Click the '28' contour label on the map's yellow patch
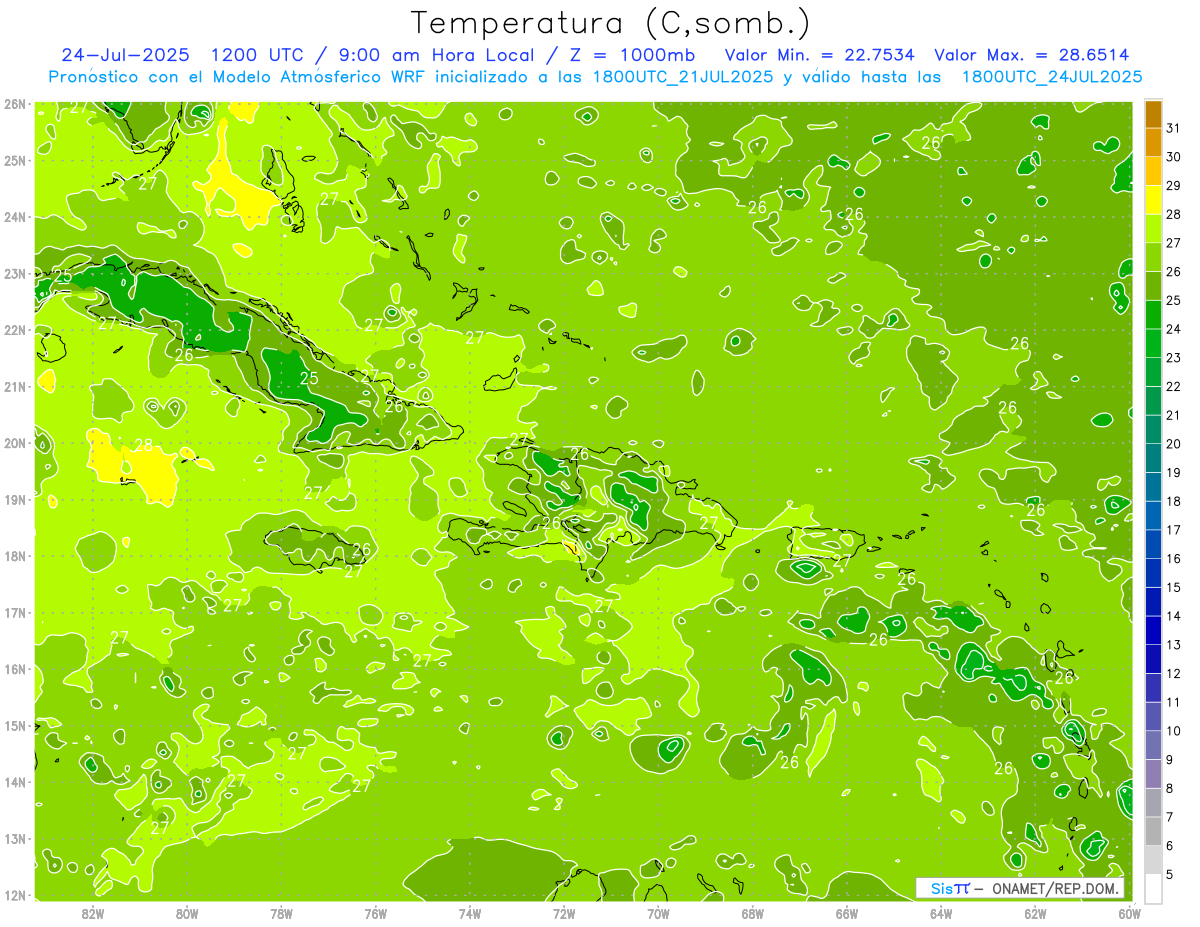1200x927 pixels. 144,446
